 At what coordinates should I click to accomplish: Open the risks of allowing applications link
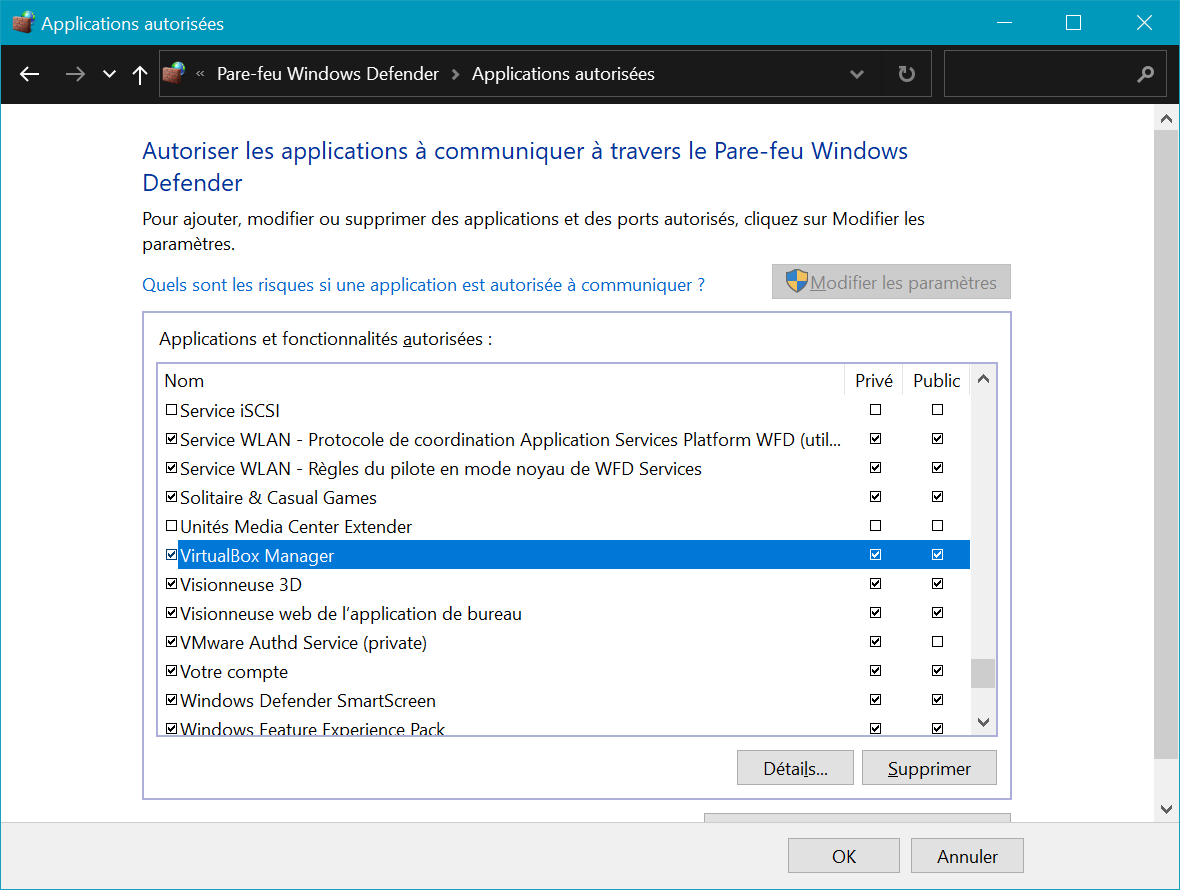pos(423,285)
